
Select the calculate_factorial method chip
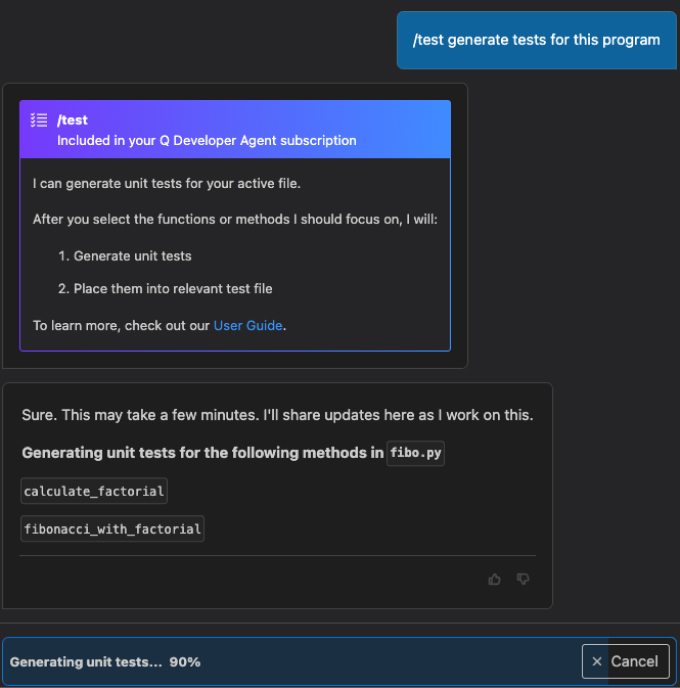(94, 491)
